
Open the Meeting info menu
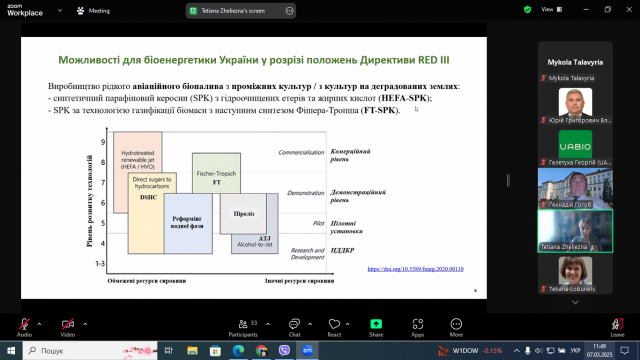click(x=93, y=11)
